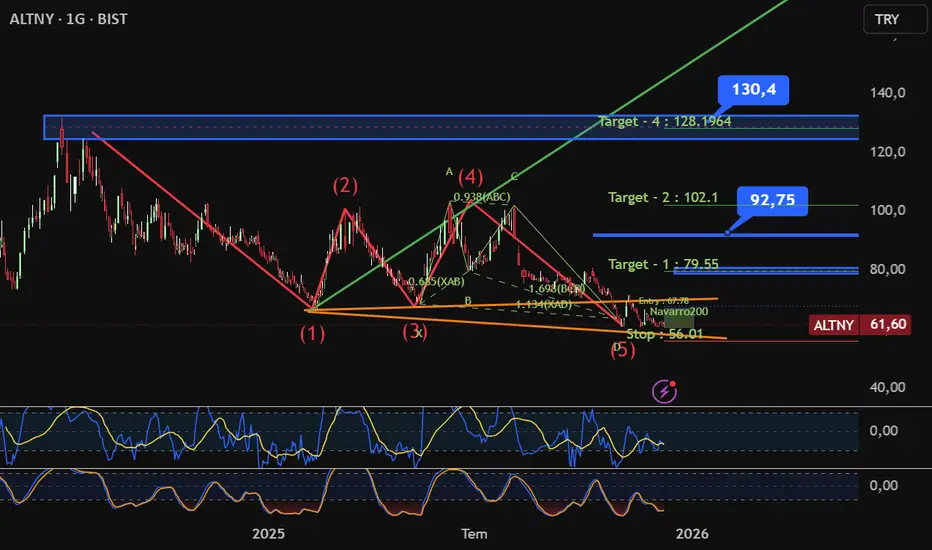The width and height of the screenshot is (932, 550).
Task: Select the red wave label (1)
Action: pos(312,334)
